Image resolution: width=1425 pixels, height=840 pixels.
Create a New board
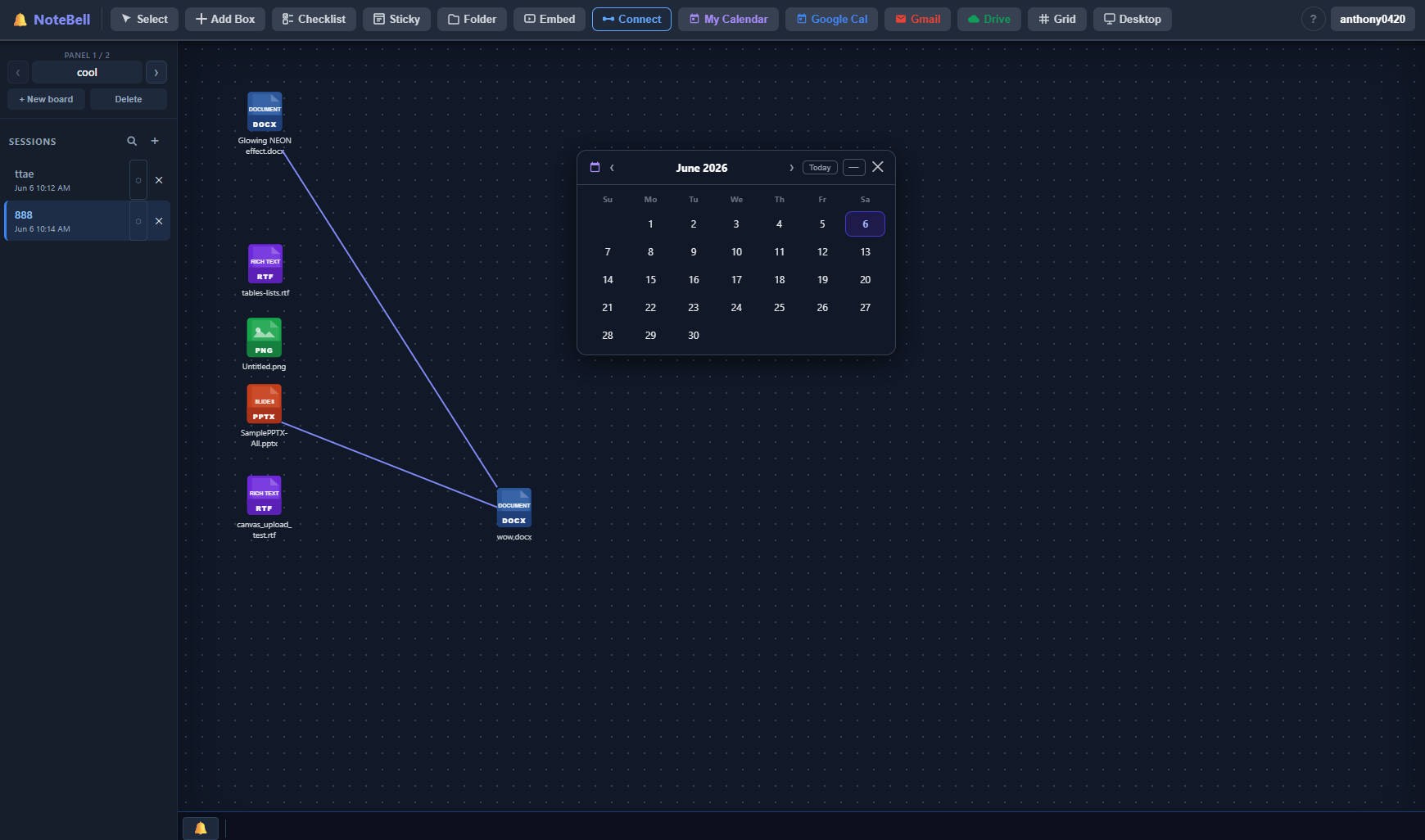tap(46, 99)
